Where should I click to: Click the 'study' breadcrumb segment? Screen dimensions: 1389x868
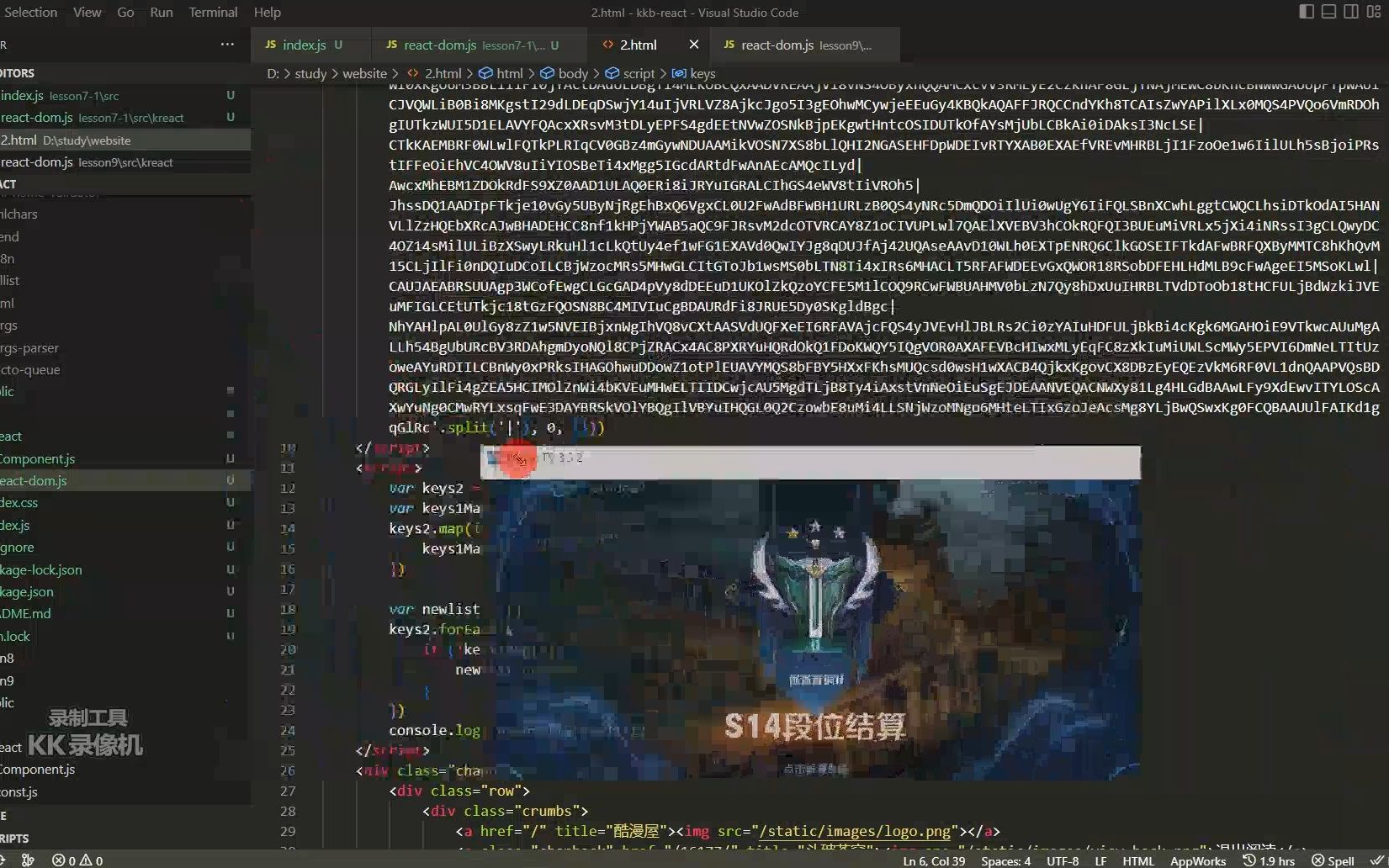(x=310, y=74)
